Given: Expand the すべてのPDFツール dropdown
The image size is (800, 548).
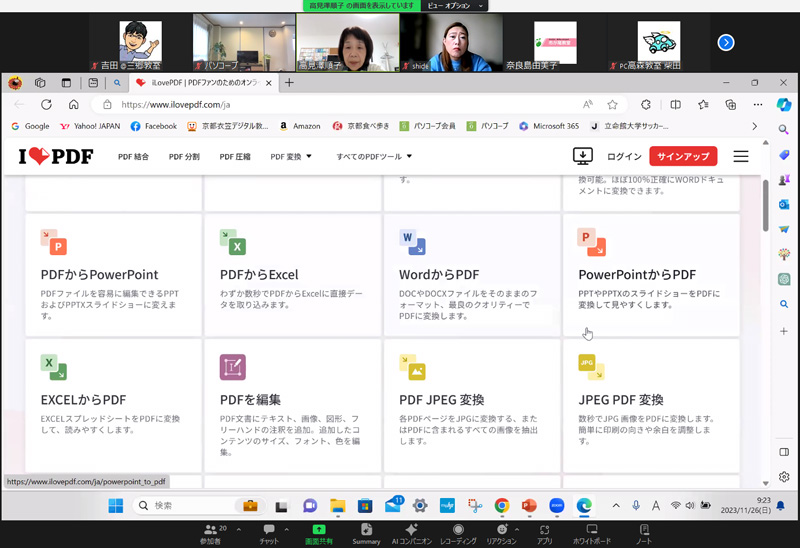Looking at the screenshot, I should pos(374,156).
